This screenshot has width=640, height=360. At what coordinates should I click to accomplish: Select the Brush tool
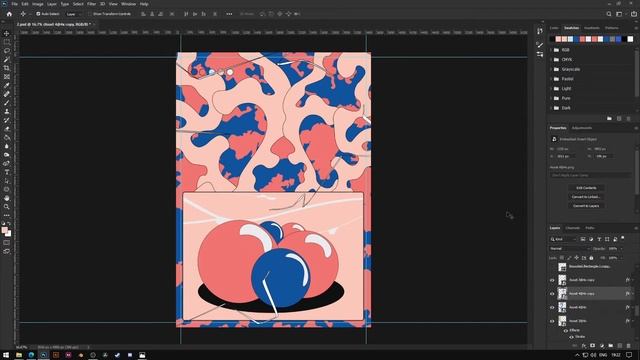pos(7,103)
